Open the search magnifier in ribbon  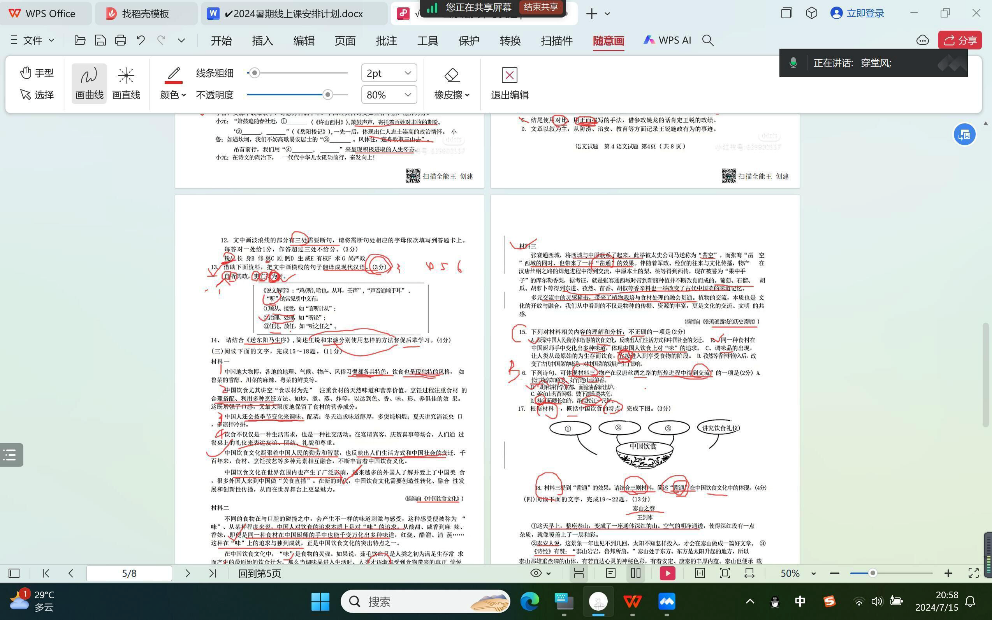click(x=708, y=41)
